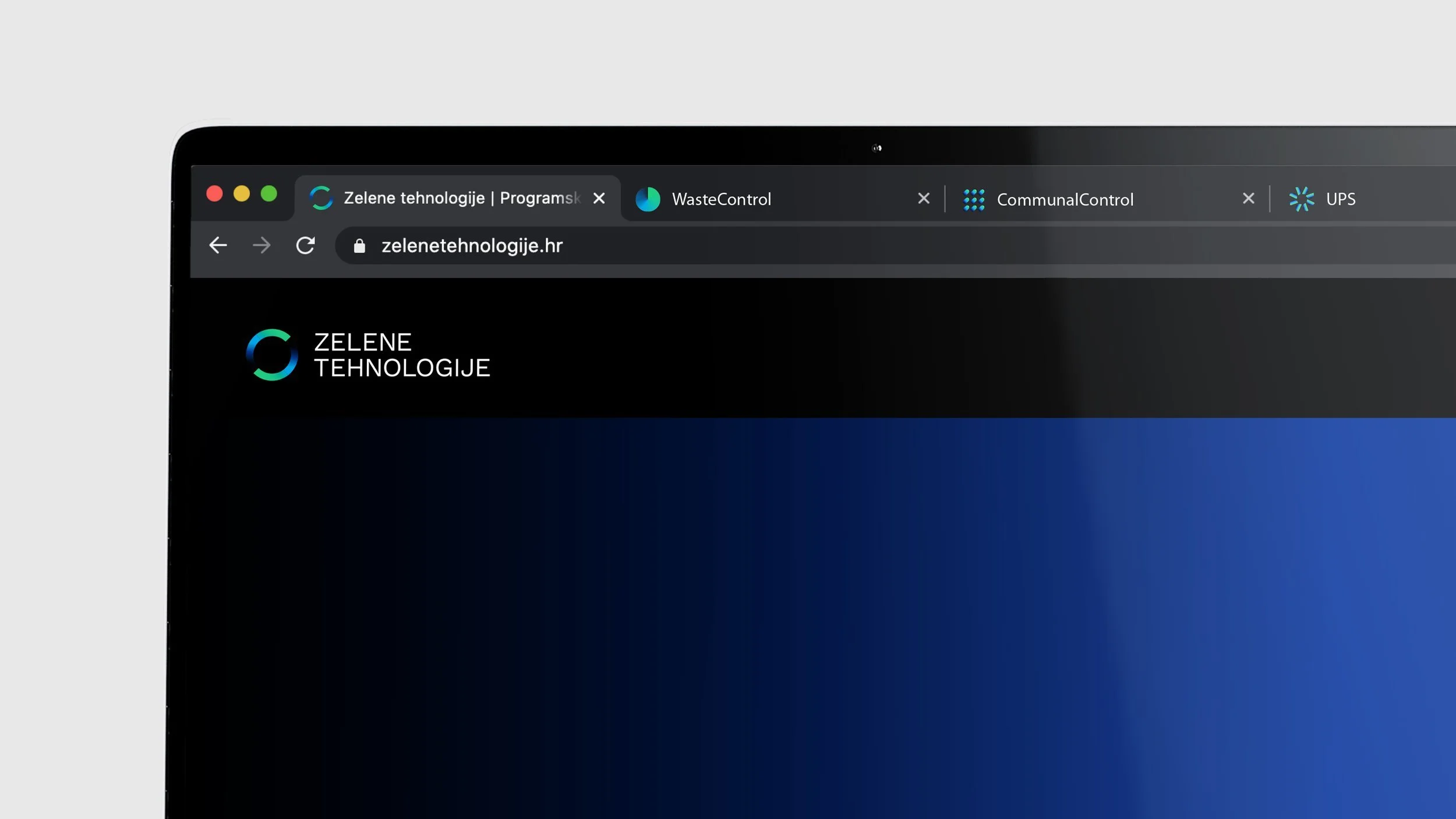This screenshot has height=819, width=1456.
Task: Close the WasteControl tab
Action: 923,199
